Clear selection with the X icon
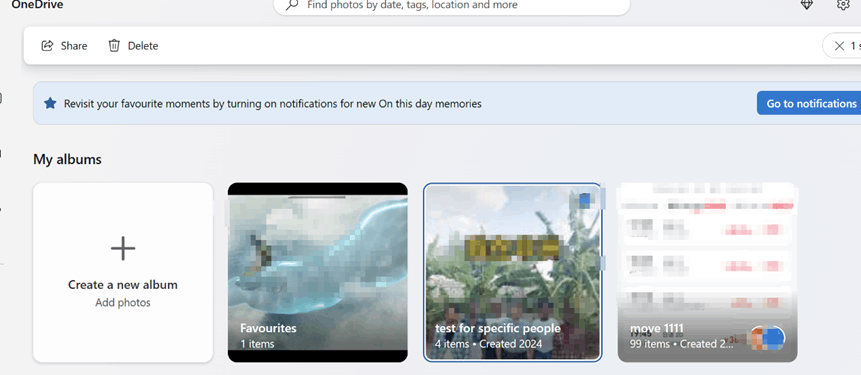 839,46
